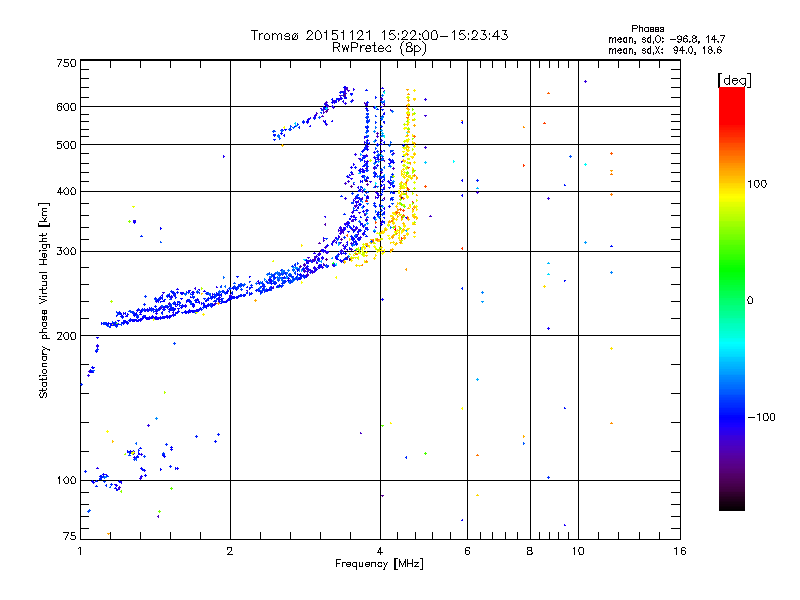Click the y-axis tick label '300'
Viewport: 800px width, 600px height.
coord(66,251)
